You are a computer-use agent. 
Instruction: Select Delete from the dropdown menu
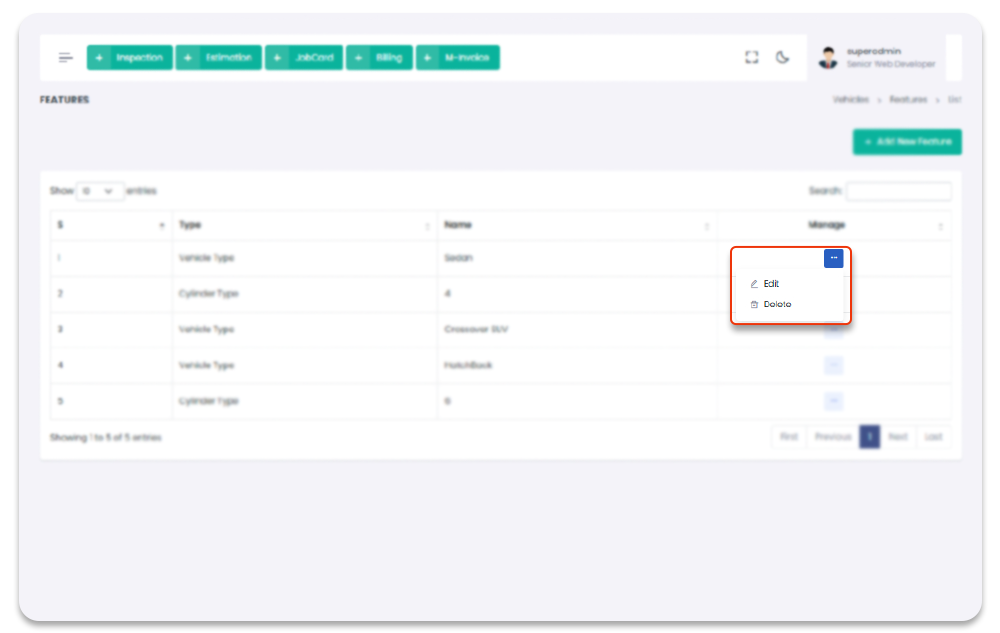pos(777,304)
